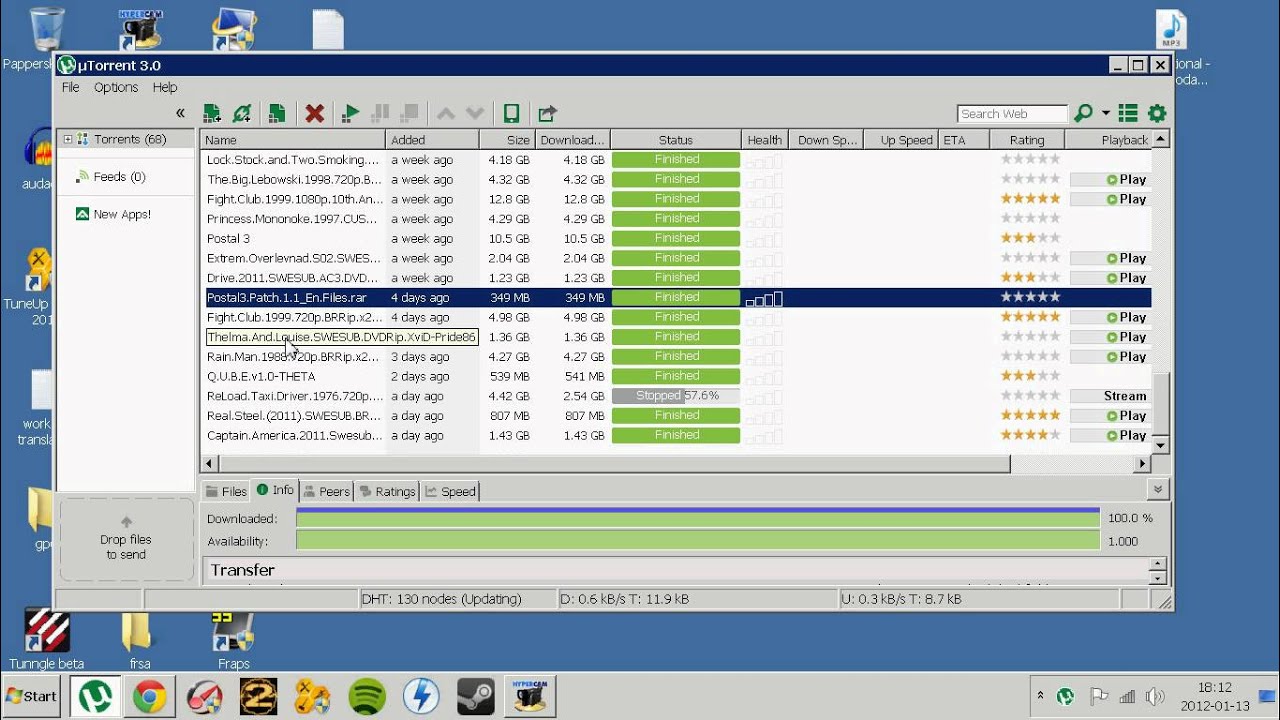The image size is (1280, 720).
Task: Click the Search Web input field
Action: point(1012,114)
